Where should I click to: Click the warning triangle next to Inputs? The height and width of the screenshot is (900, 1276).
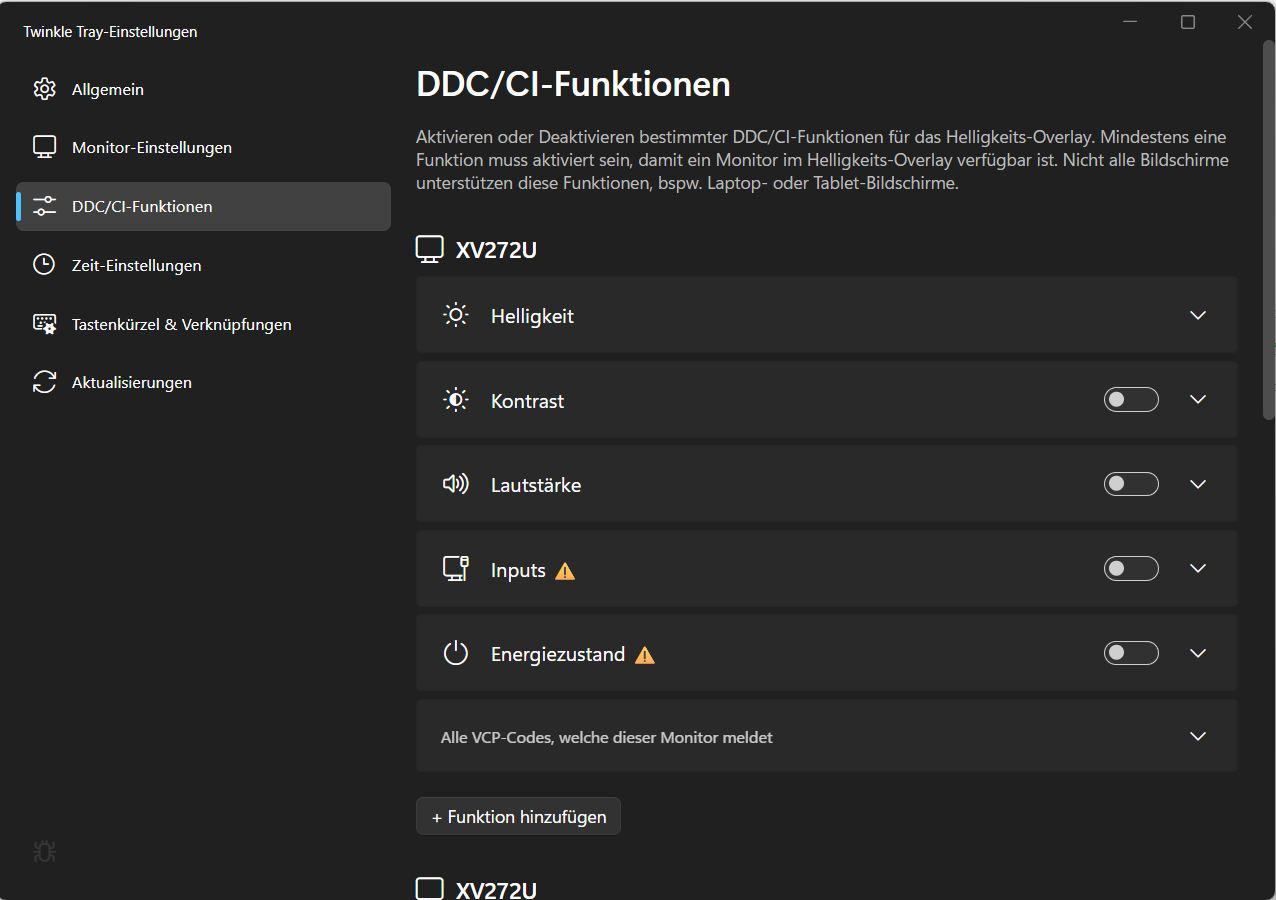point(565,571)
